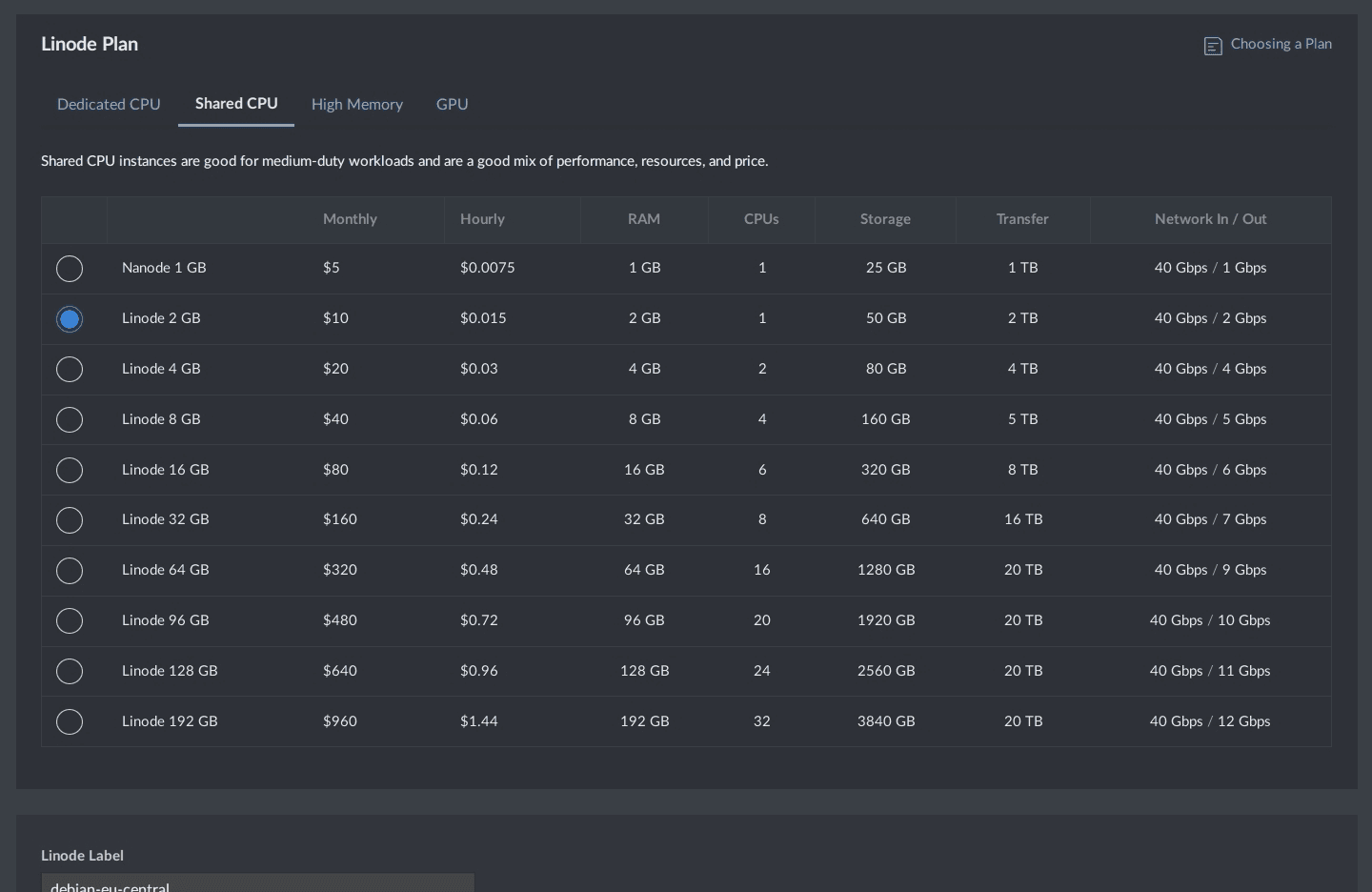Click the Choosing a Plan documentation icon
The height and width of the screenshot is (892, 1372).
click(x=1213, y=46)
